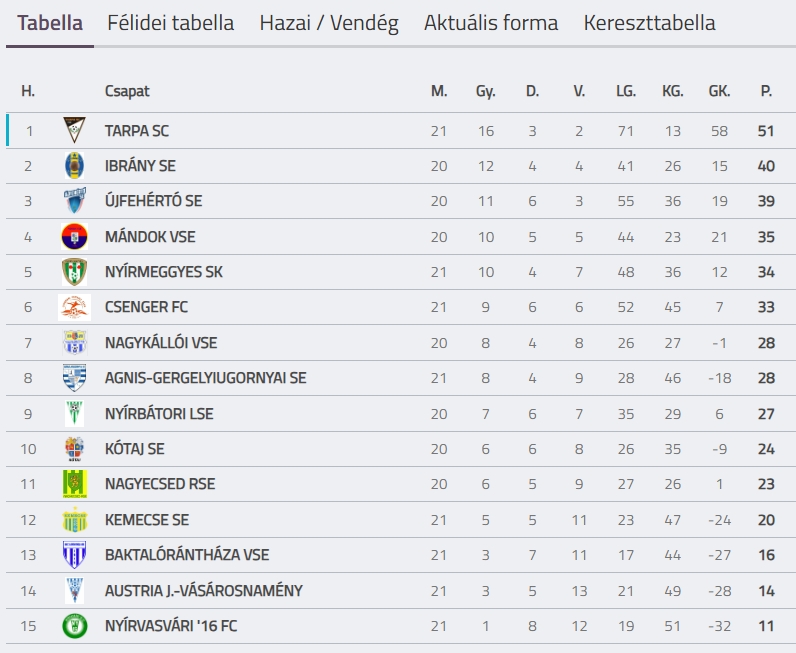
Task: Click the P. points column header
Action: pos(766,91)
